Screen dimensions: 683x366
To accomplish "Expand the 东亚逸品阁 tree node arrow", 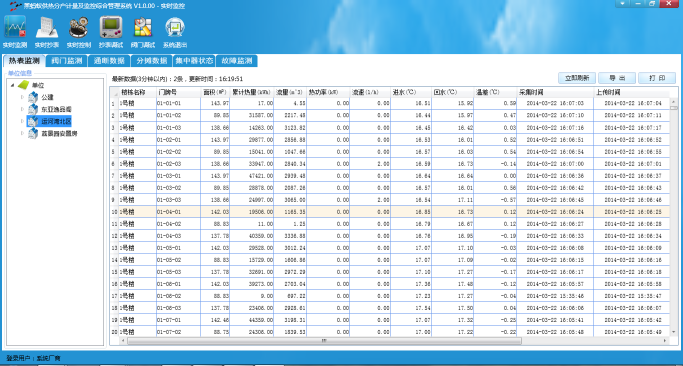I will (x=22, y=109).
